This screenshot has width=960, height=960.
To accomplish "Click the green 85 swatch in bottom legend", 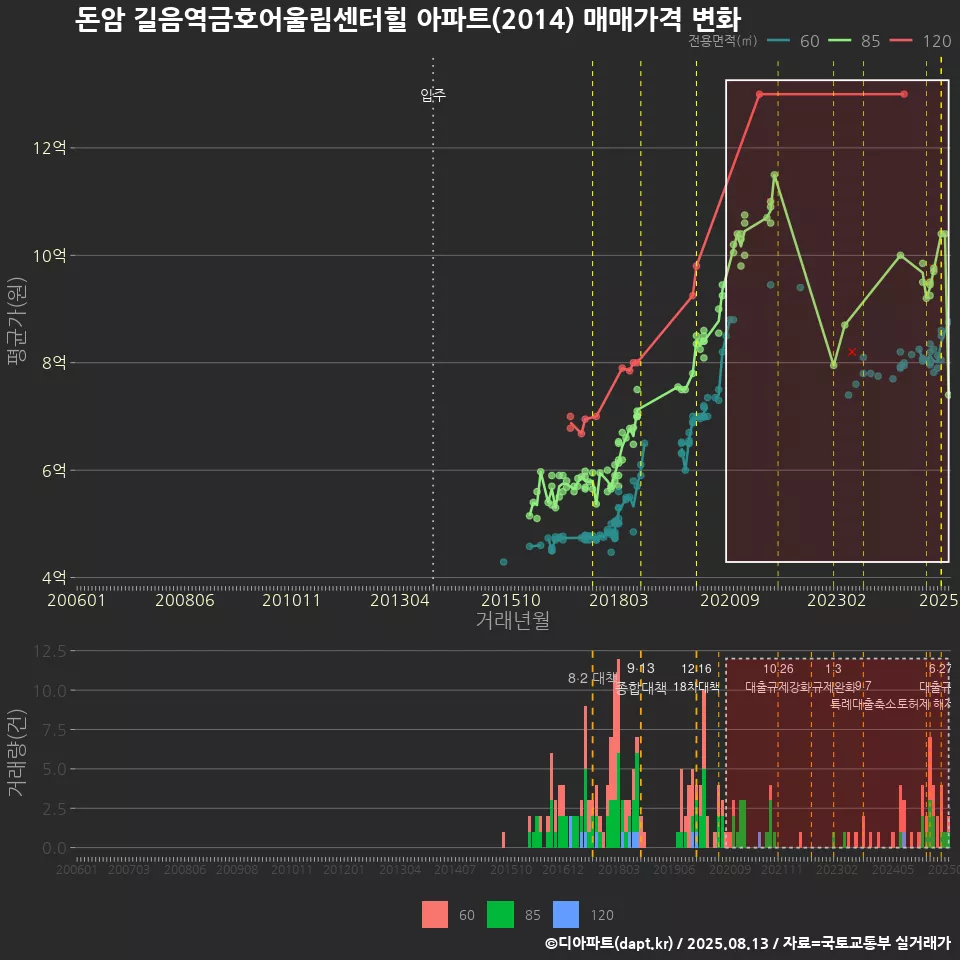I will point(500,915).
